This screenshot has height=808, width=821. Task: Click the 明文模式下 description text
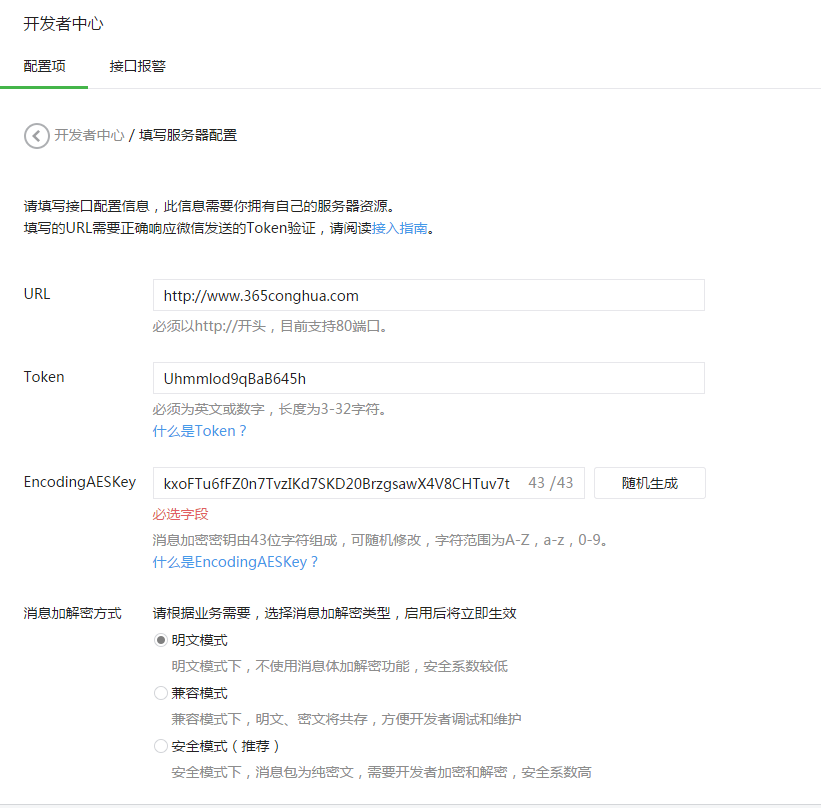pyautogui.click(x=340, y=666)
